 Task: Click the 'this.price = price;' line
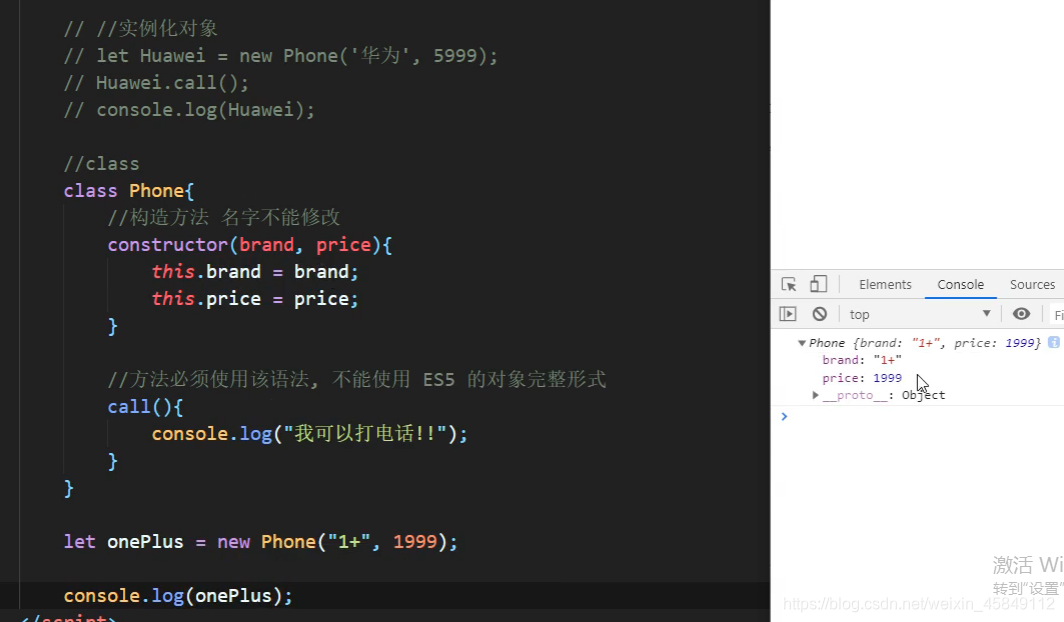click(x=254, y=299)
